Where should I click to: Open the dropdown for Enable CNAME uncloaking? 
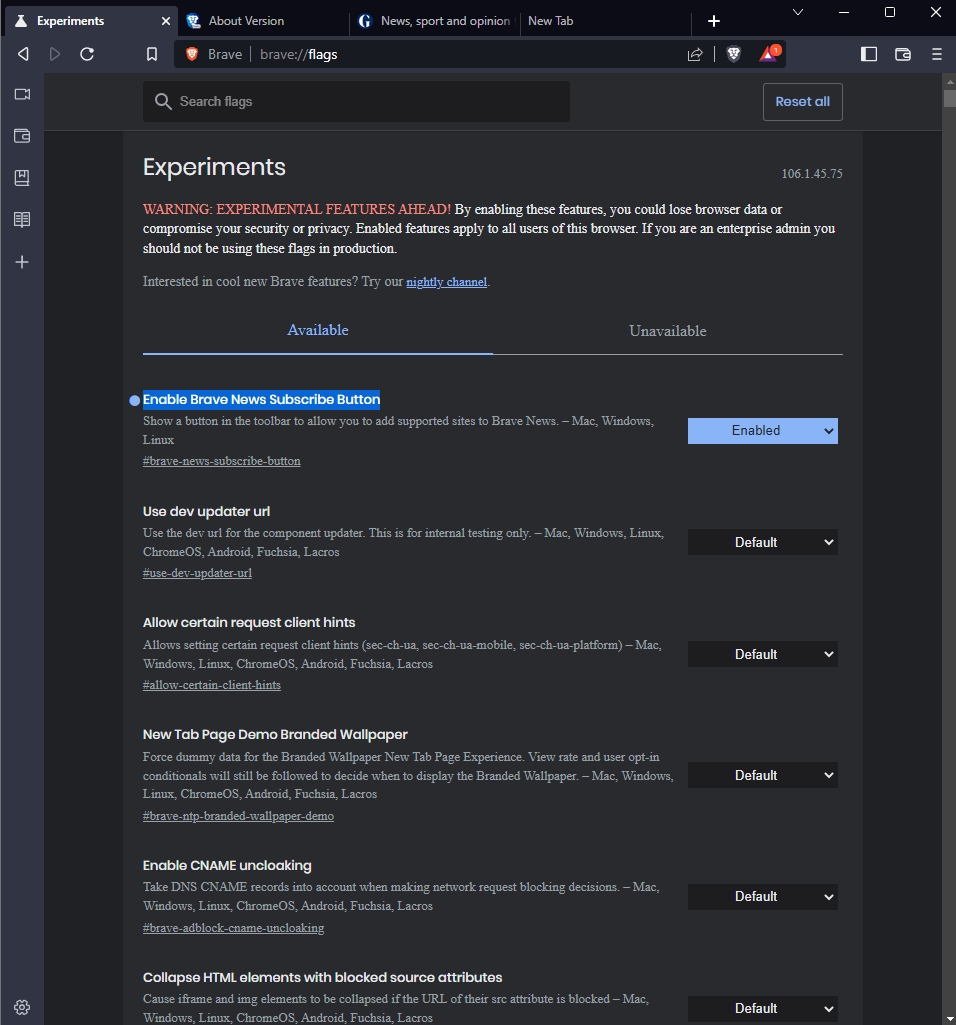[762, 896]
